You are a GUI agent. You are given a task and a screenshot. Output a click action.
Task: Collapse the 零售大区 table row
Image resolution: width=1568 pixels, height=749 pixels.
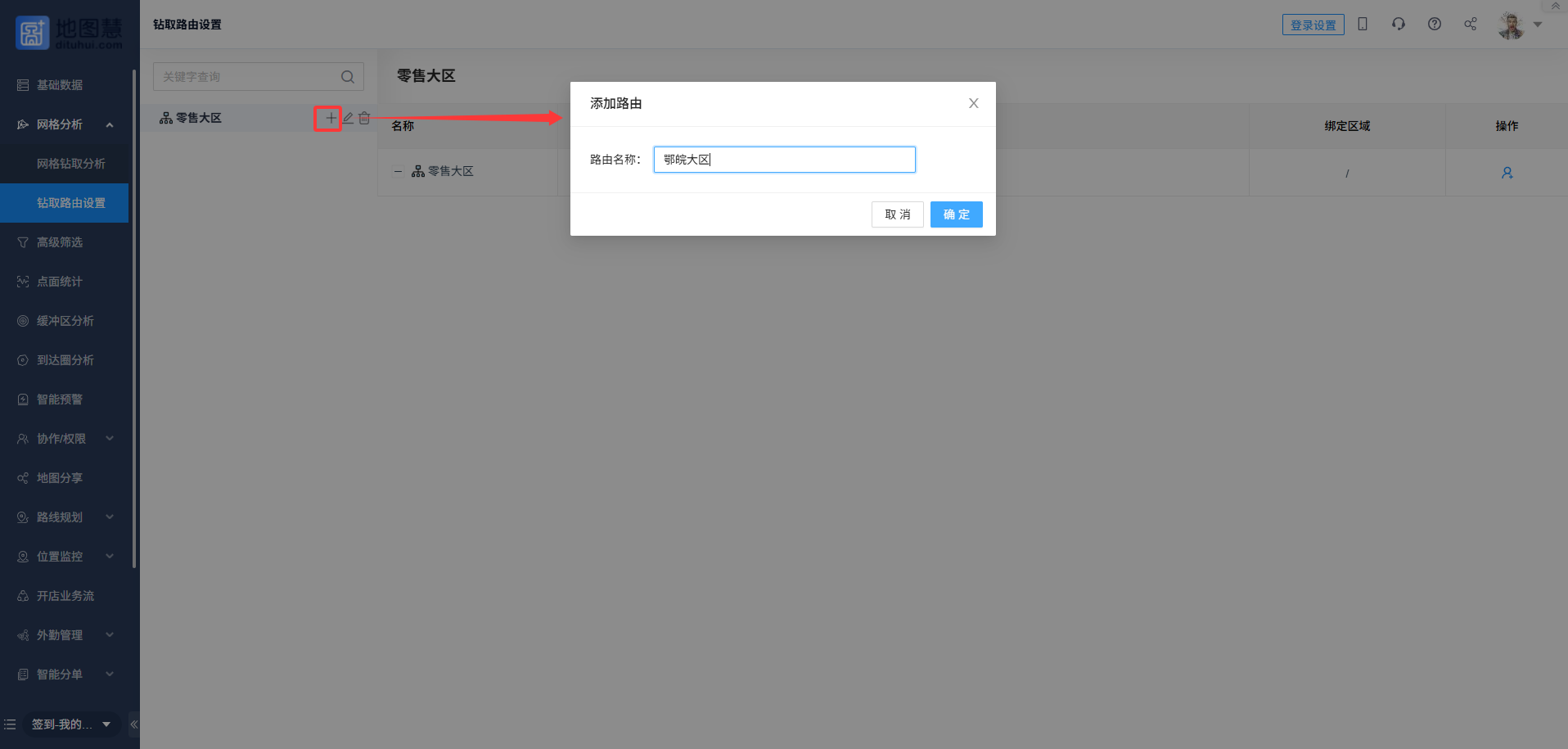pos(398,172)
